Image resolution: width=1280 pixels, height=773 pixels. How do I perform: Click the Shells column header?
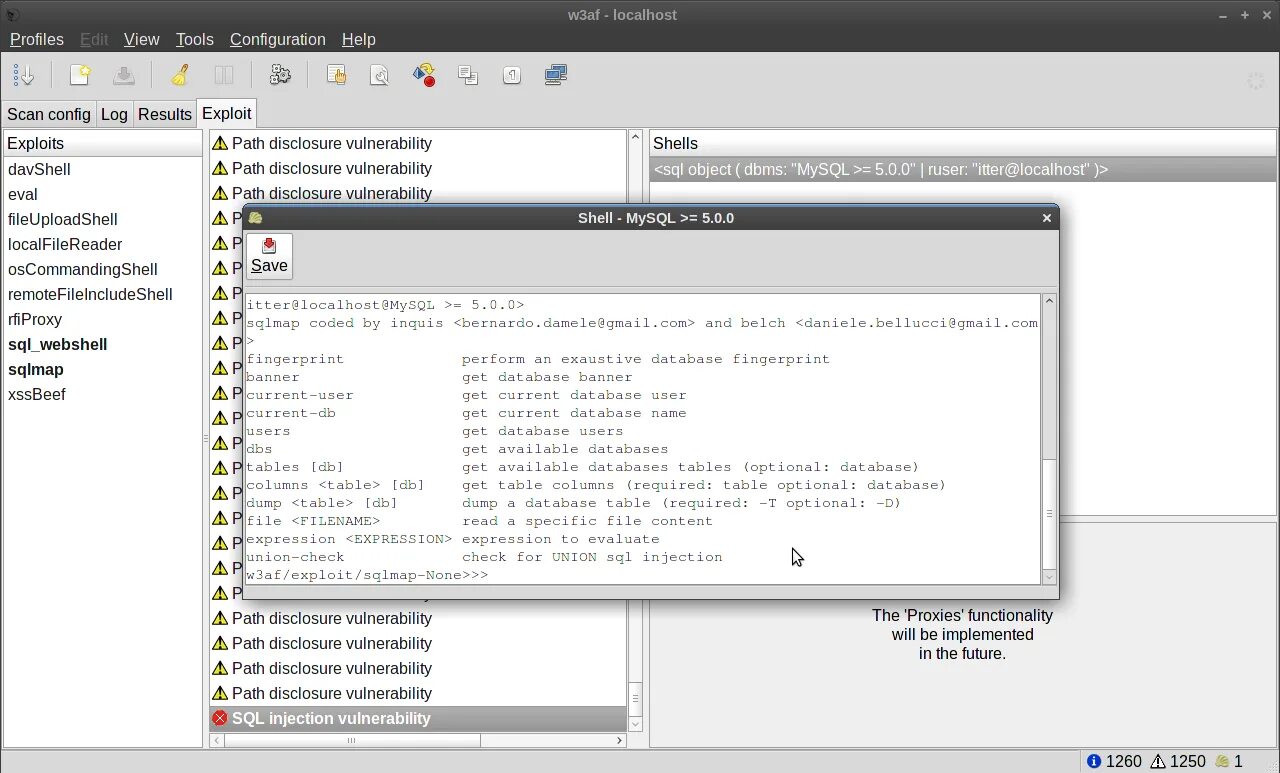(x=963, y=143)
